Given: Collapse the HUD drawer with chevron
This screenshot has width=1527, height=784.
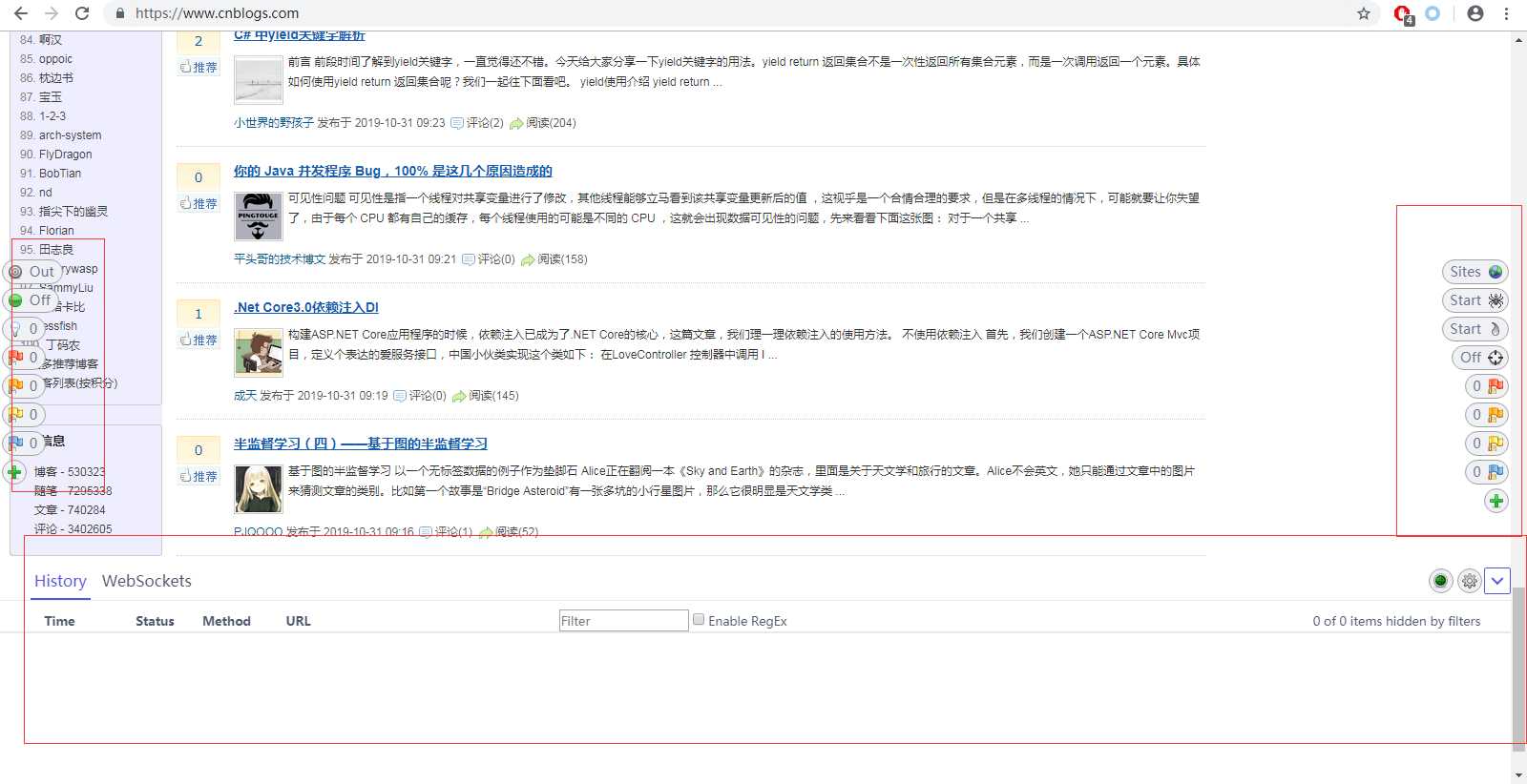Looking at the screenshot, I should 1497,580.
